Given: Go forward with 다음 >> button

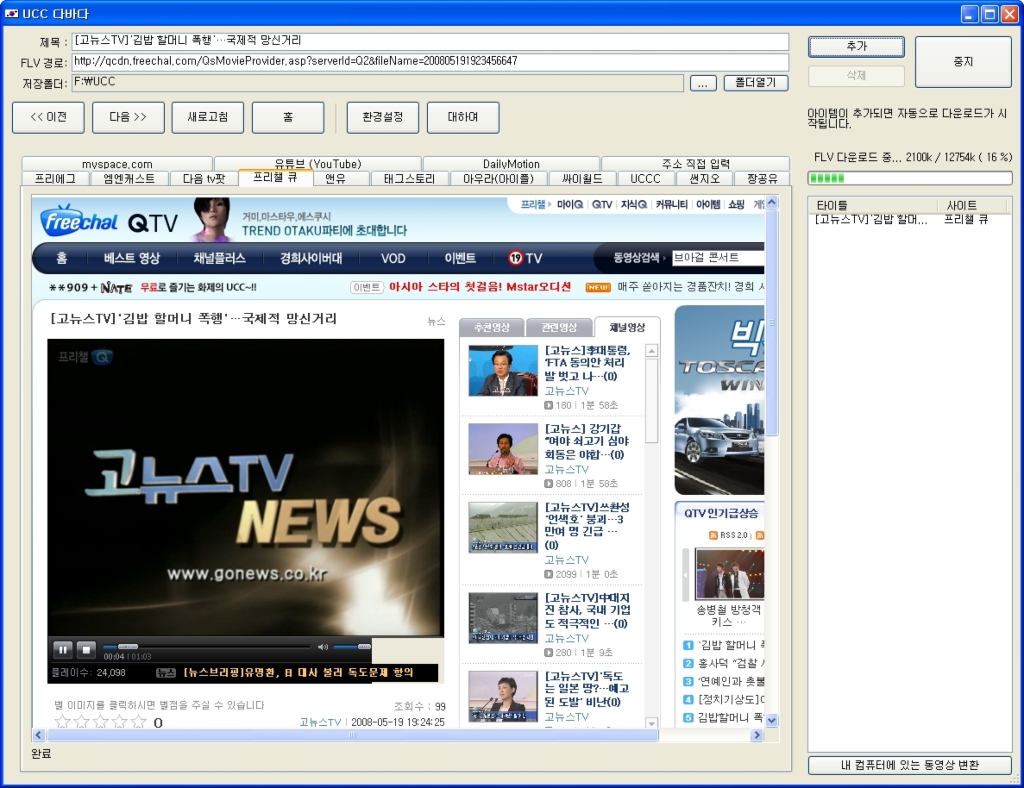Looking at the screenshot, I should coord(128,118).
